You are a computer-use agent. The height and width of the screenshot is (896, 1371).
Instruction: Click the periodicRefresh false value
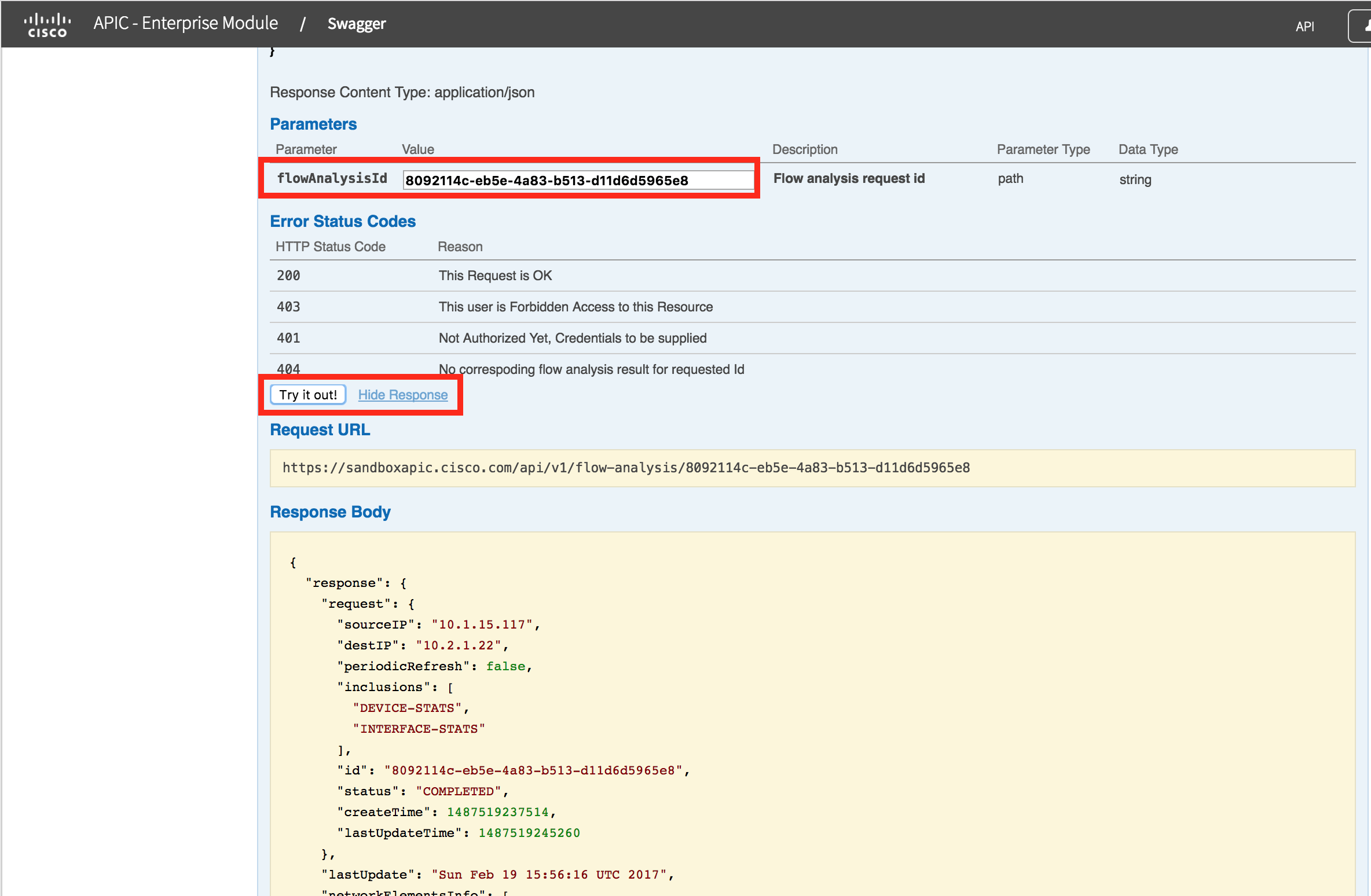(x=505, y=666)
